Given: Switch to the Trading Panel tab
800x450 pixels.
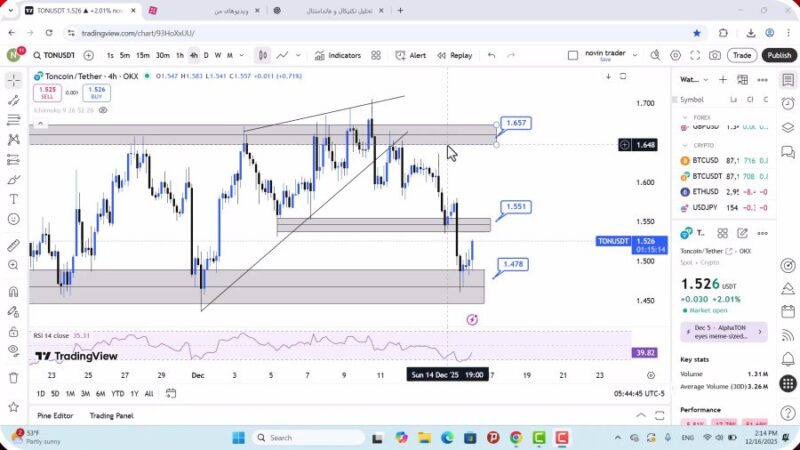Looking at the screenshot, I should (111, 416).
